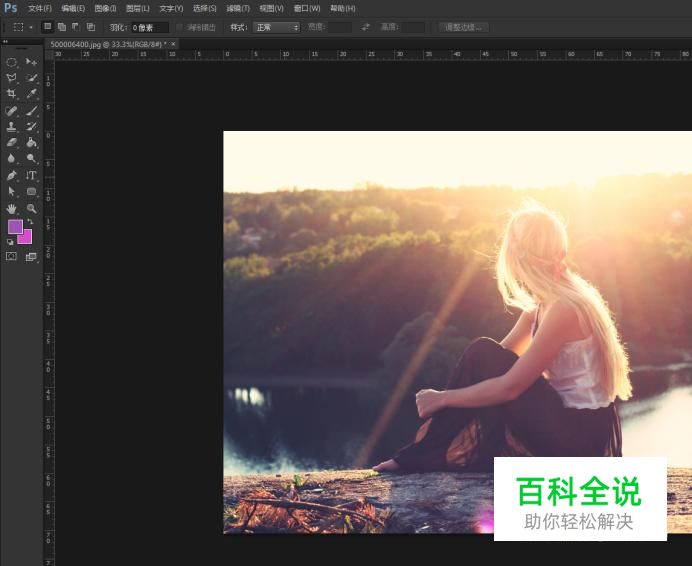Select the Polygonal Lasso tool
The width and height of the screenshot is (692, 566).
[x=11, y=78]
